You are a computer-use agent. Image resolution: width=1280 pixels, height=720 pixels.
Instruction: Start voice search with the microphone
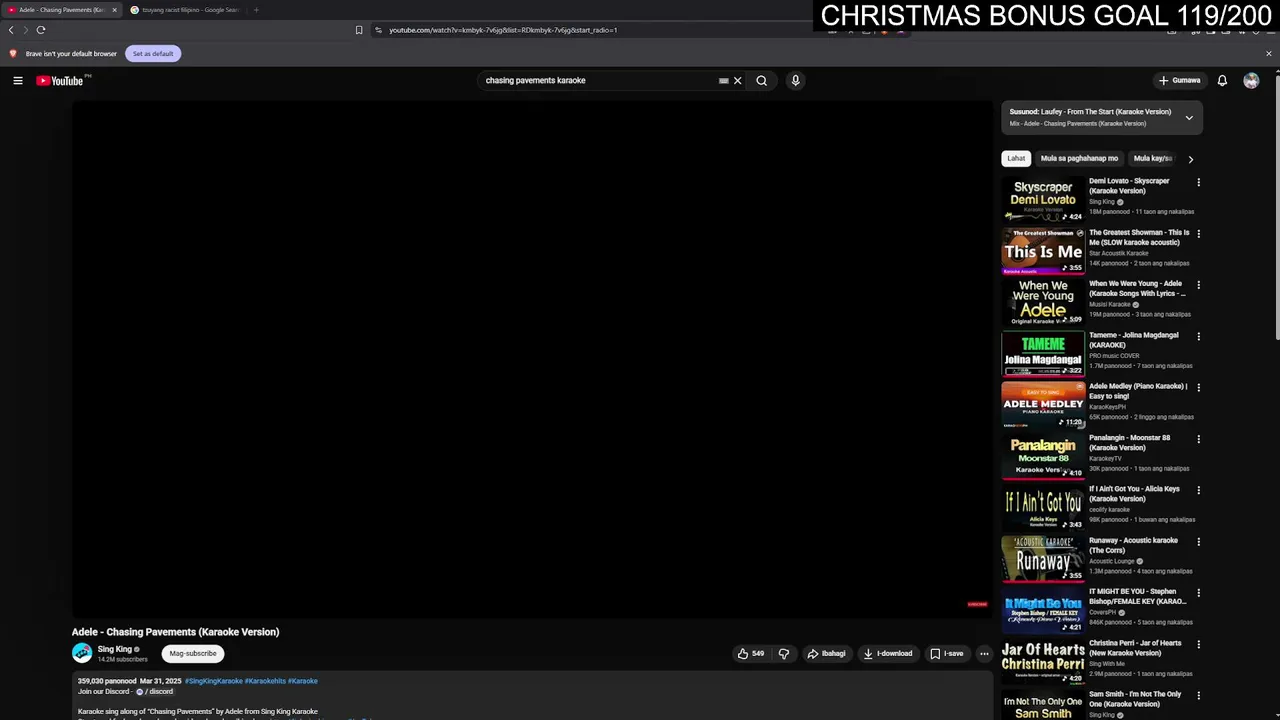pyautogui.click(x=796, y=80)
